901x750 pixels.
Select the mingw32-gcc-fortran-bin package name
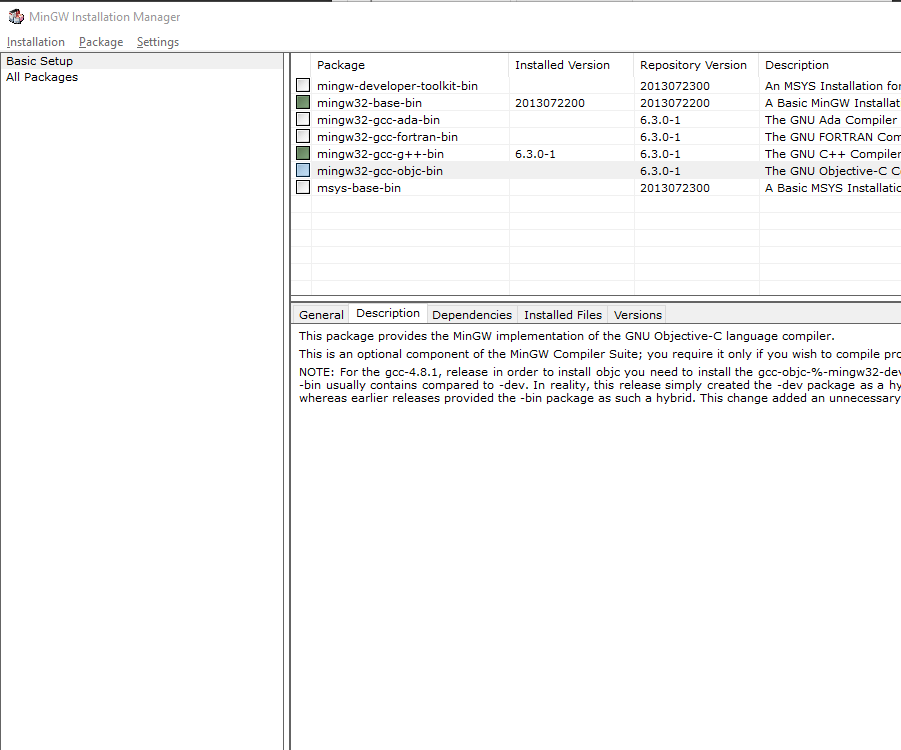pos(387,137)
